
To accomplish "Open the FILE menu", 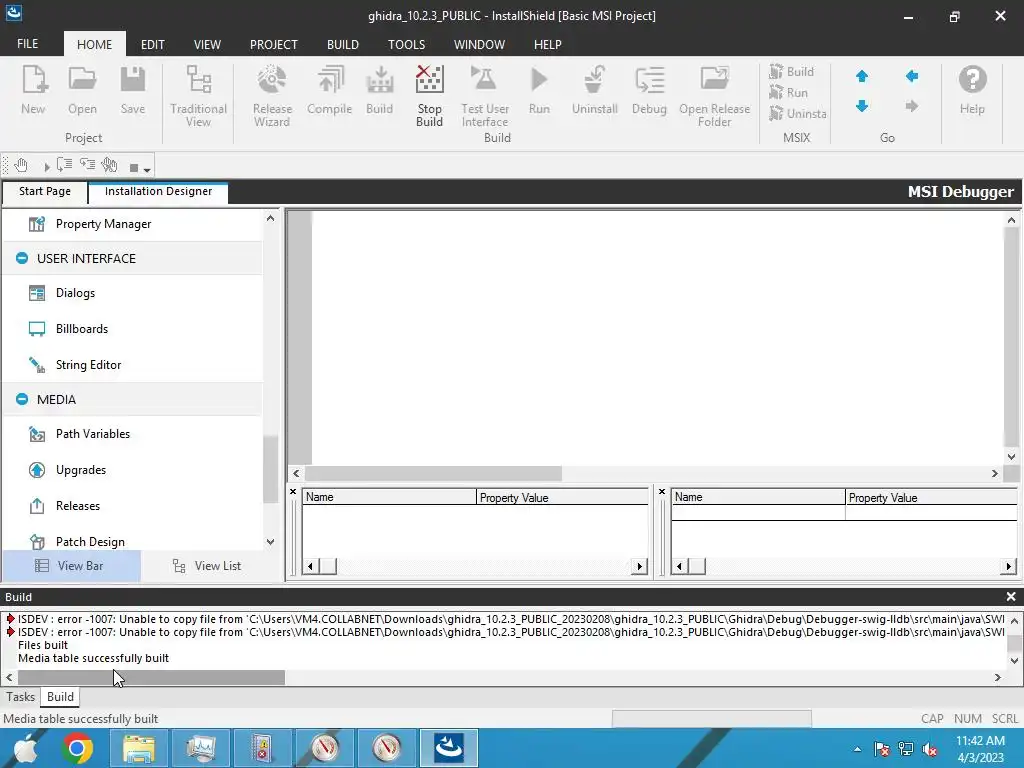I will (27, 44).
